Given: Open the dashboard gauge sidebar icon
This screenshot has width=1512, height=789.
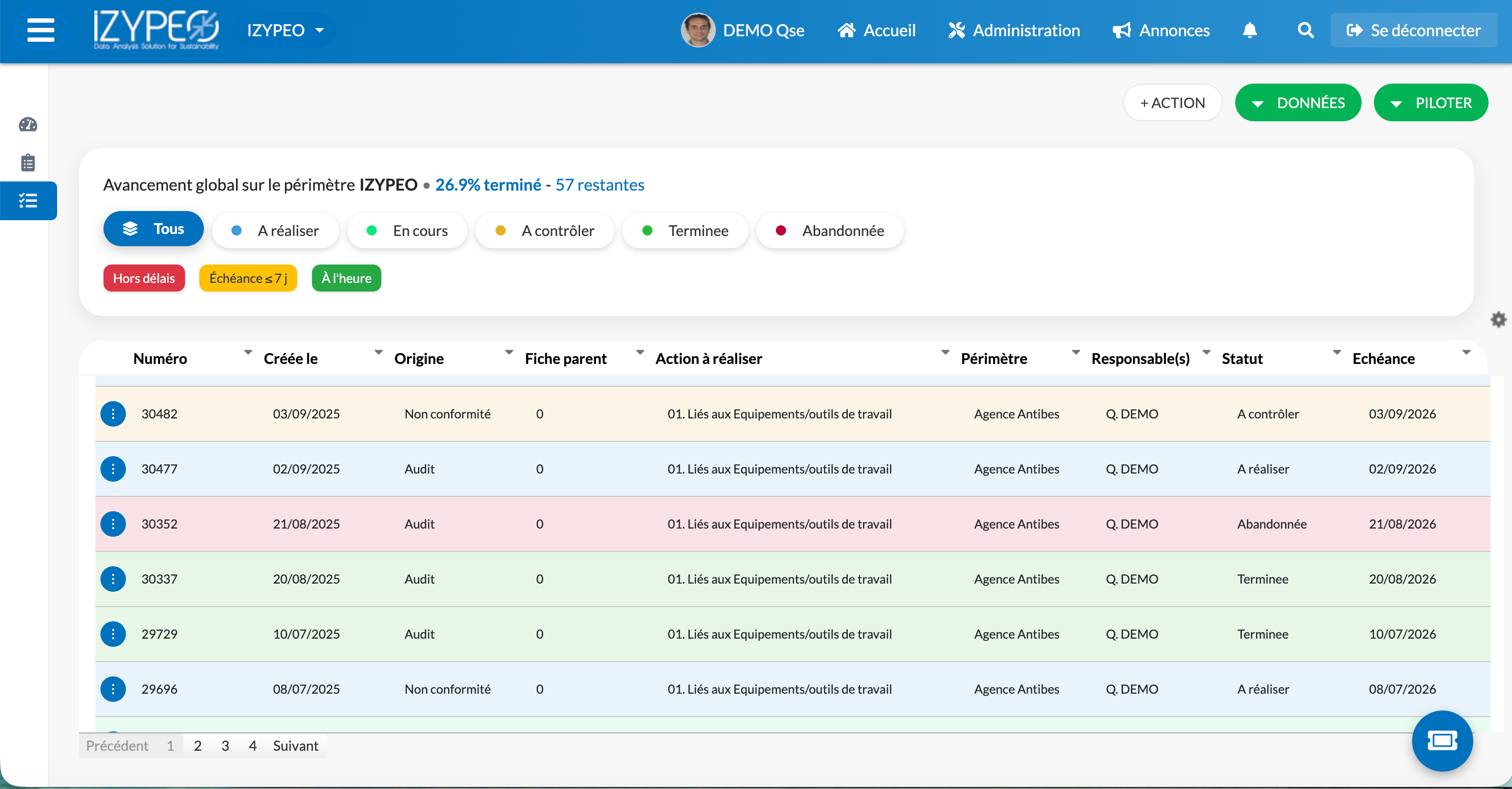Looking at the screenshot, I should [x=28, y=124].
